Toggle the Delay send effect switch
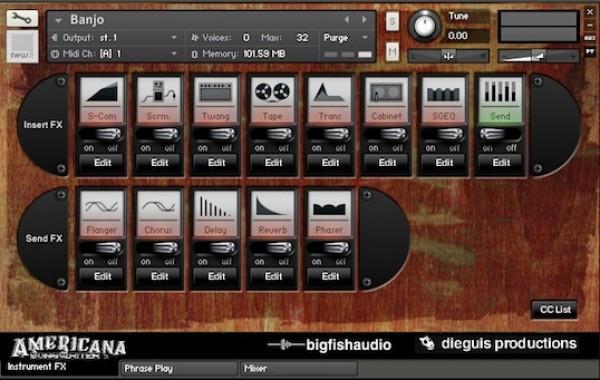Screen dimensions: 600x380 pos(216,248)
